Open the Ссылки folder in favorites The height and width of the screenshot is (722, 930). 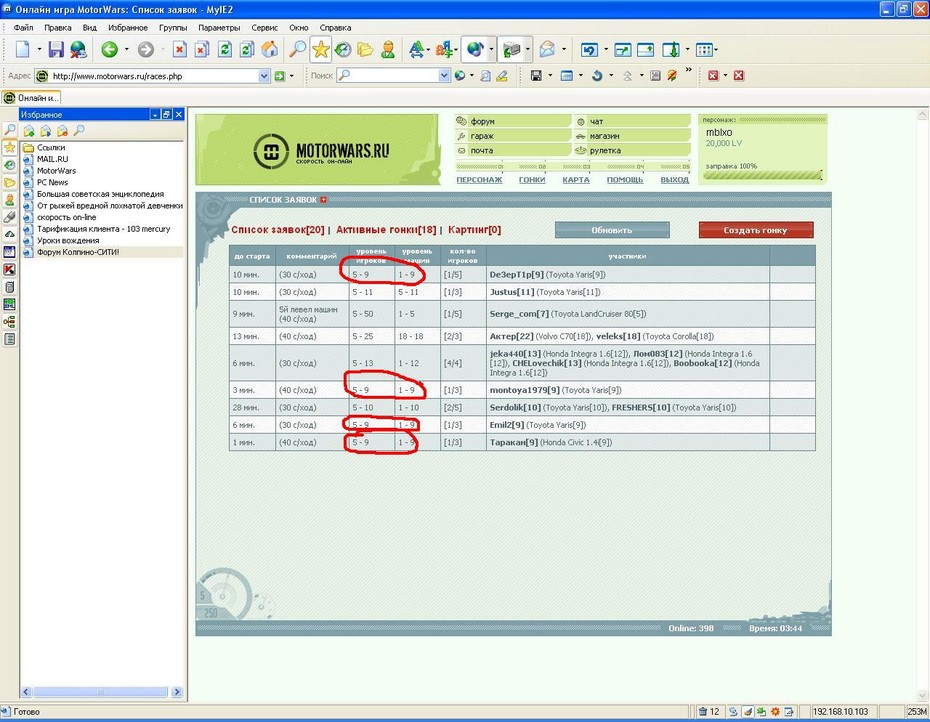[x=51, y=147]
